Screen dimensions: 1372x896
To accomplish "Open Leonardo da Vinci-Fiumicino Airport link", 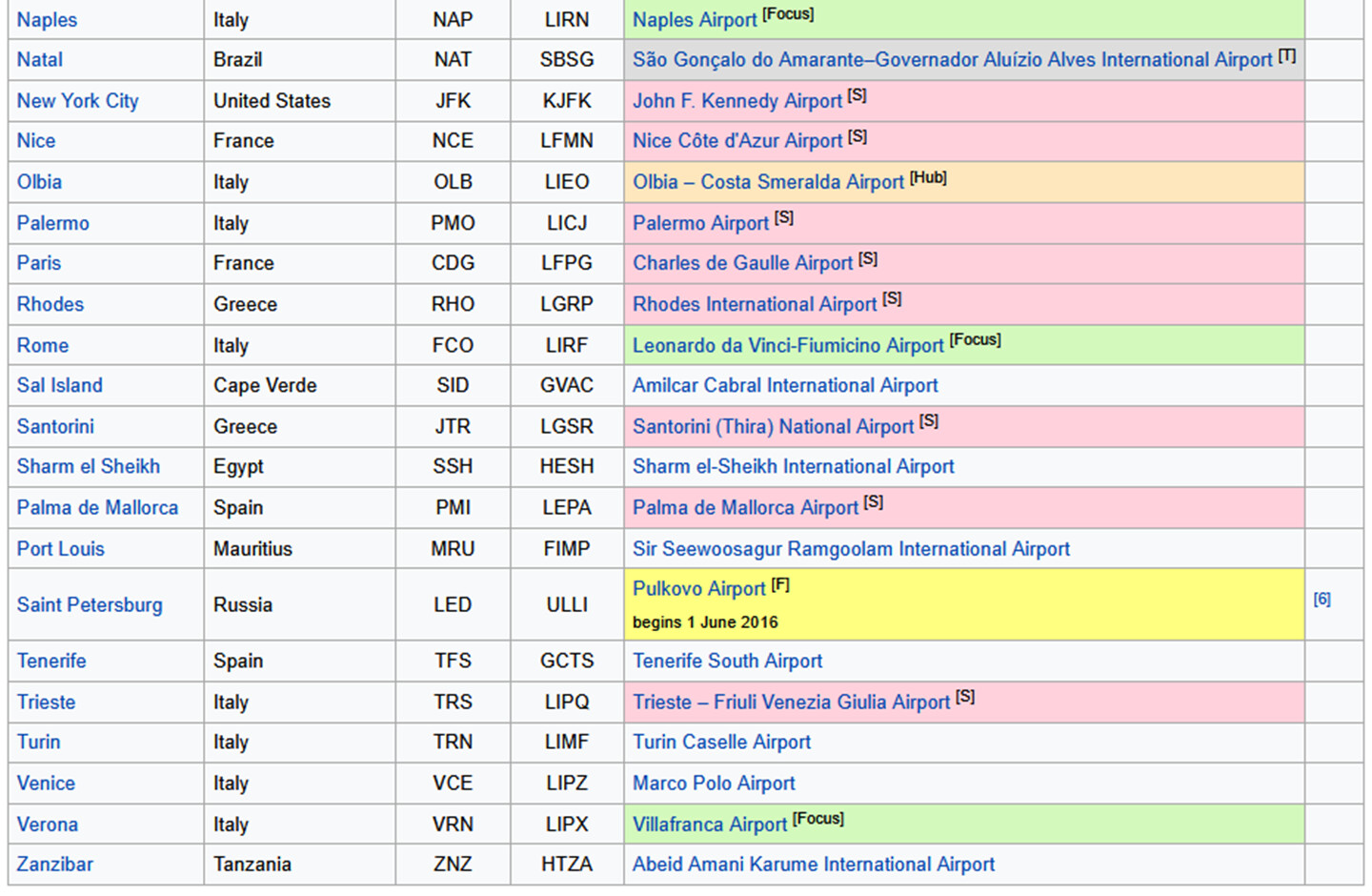I will (x=787, y=346).
